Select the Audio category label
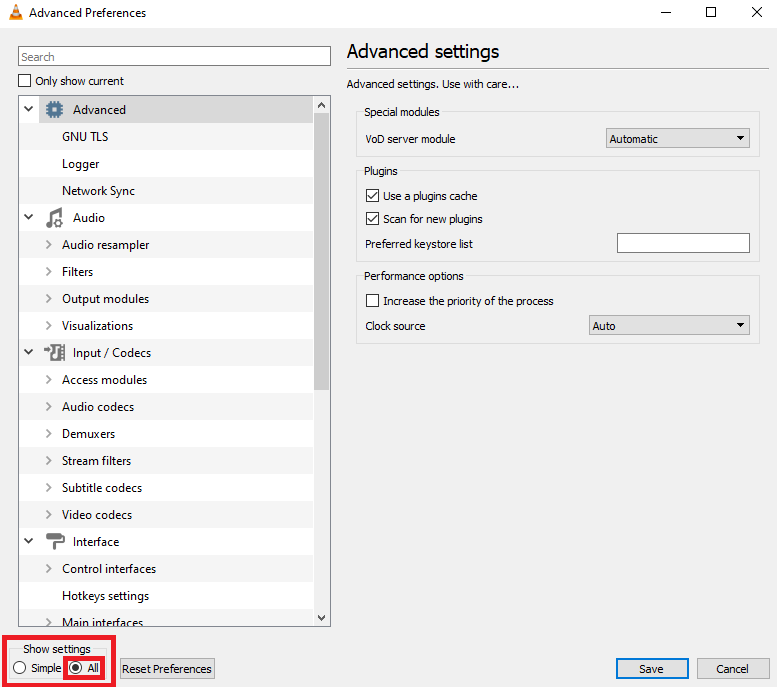The height and width of the screenshot is (687, 777). point(89,218)
